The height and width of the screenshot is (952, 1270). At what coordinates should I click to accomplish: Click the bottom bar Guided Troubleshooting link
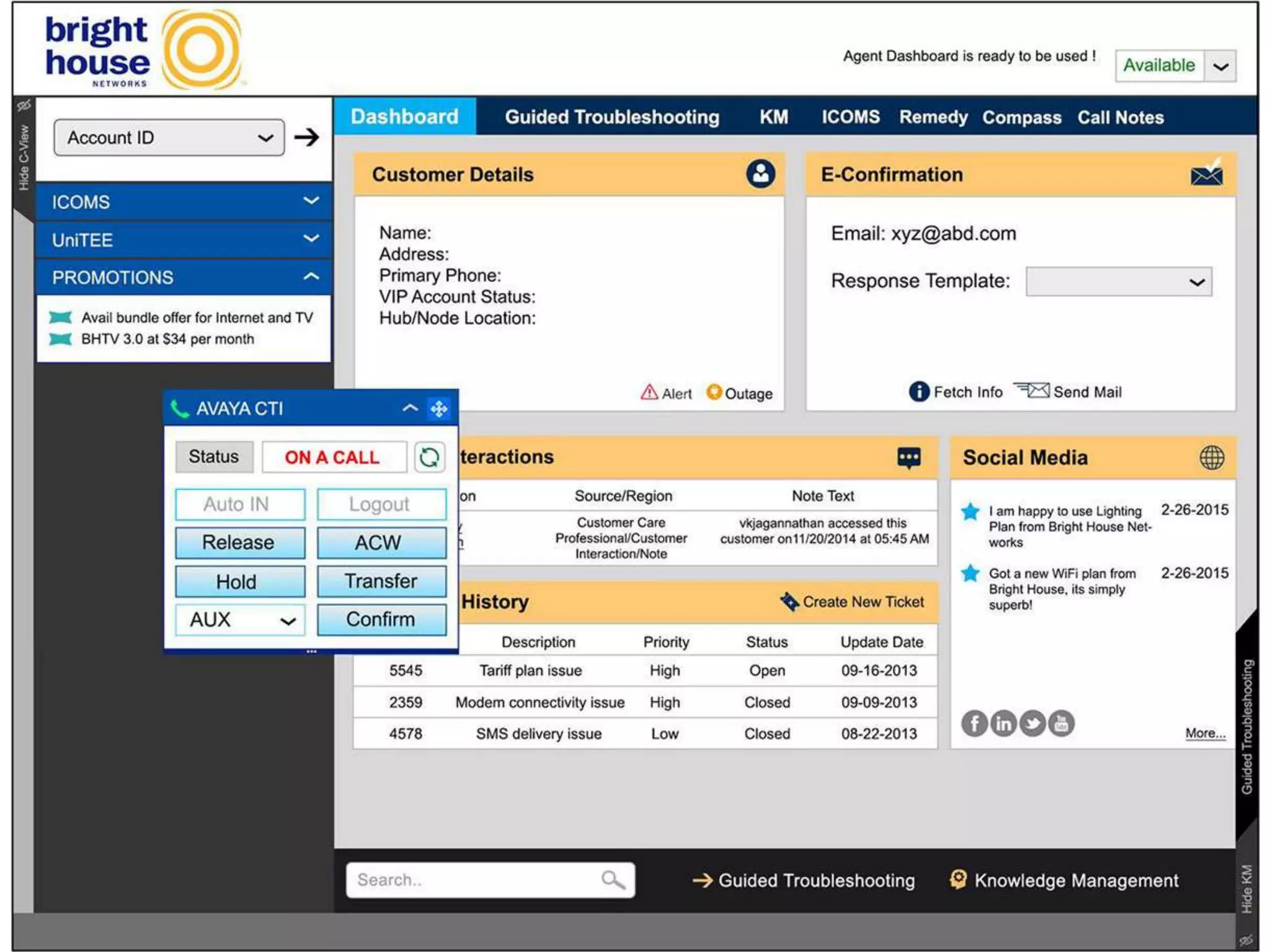coord(803,880)
